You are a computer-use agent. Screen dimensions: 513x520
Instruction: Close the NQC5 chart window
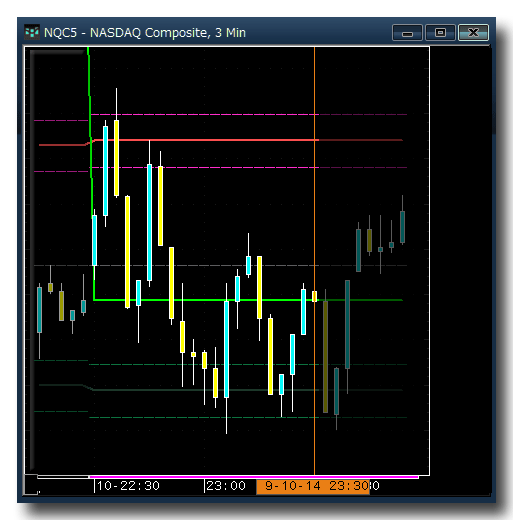[x=473, y=33]
